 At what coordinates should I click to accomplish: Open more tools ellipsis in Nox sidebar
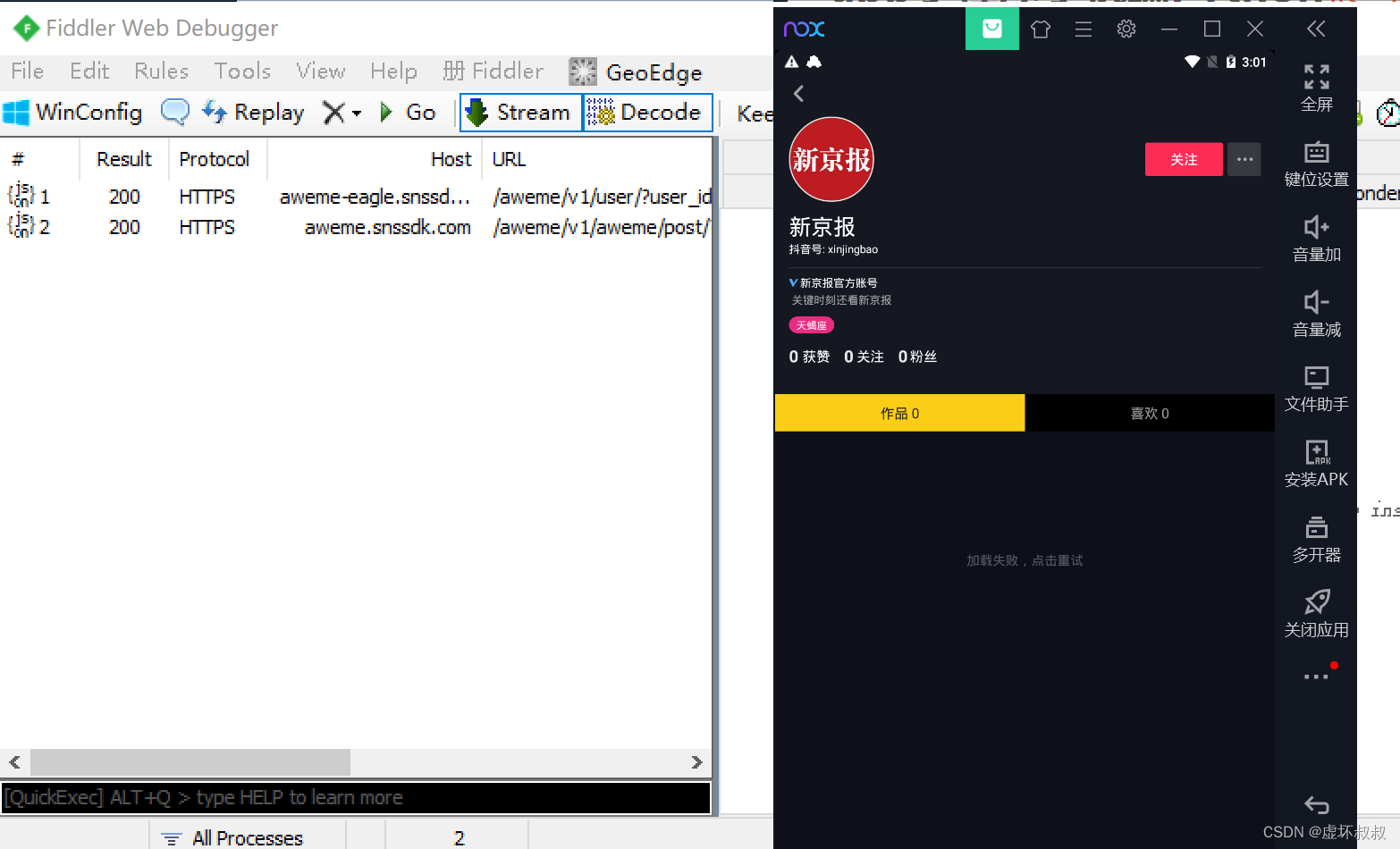1316,677
